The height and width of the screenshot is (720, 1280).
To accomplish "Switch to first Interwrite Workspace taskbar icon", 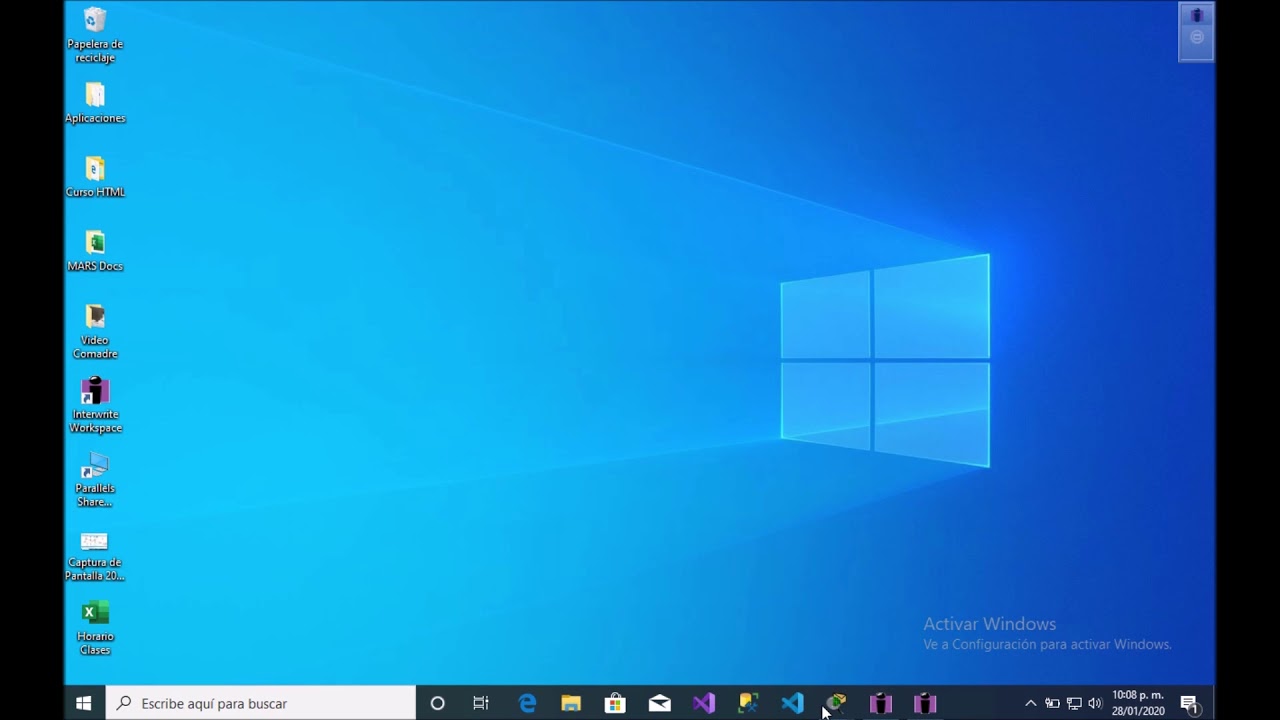I will (x=880, y=703).
